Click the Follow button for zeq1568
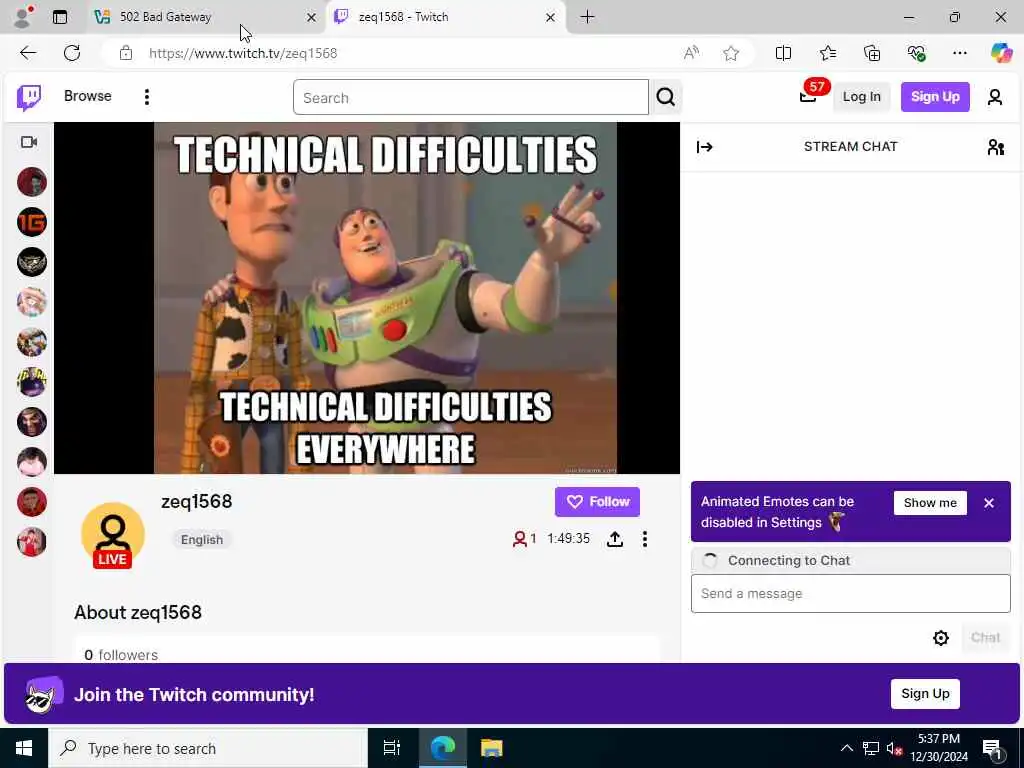Image resolution: width=1024 pixels, height=768 pixels. [x=597, y=502]
